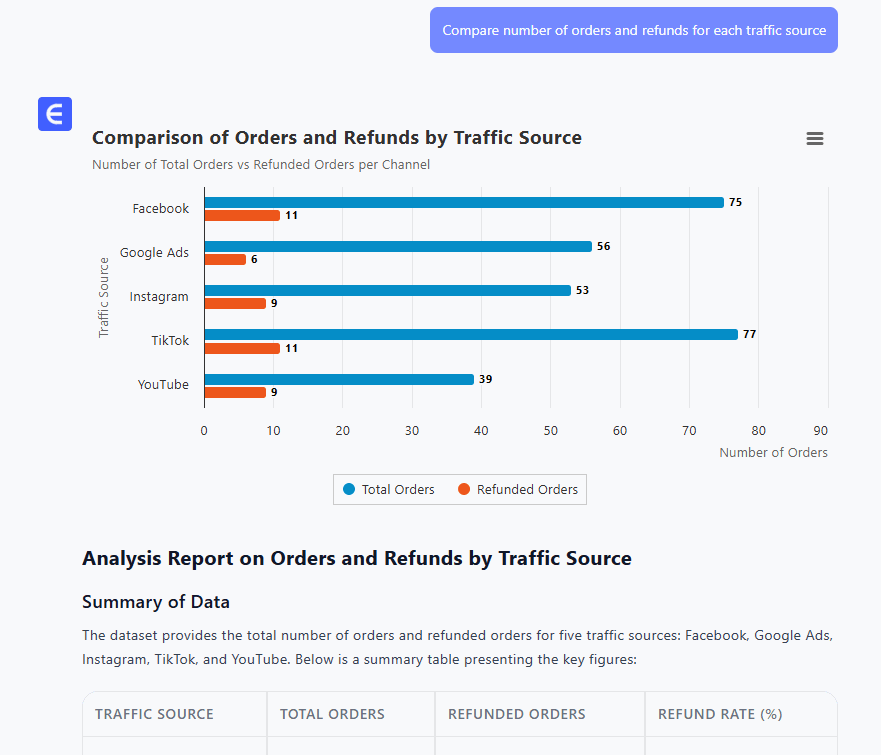Select Google Ads total orders bar (56)

click(397, 246)
